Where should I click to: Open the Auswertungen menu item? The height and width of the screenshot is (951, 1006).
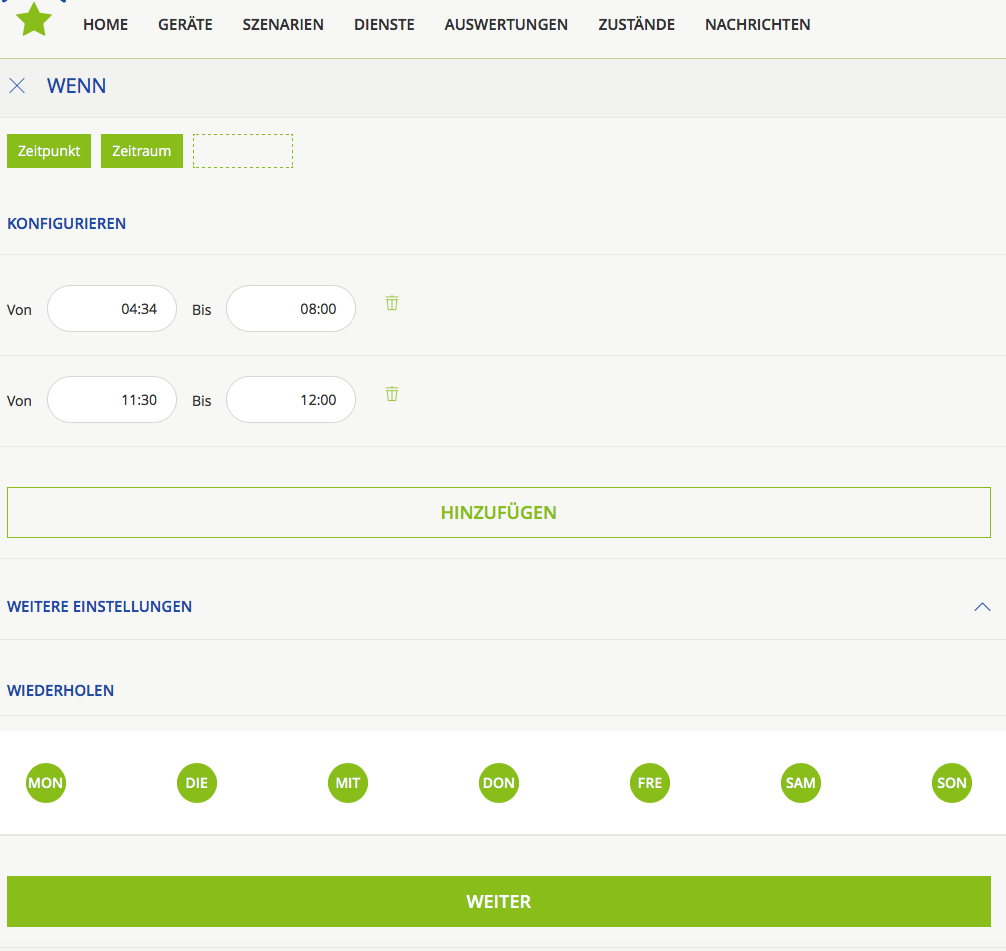506,25
